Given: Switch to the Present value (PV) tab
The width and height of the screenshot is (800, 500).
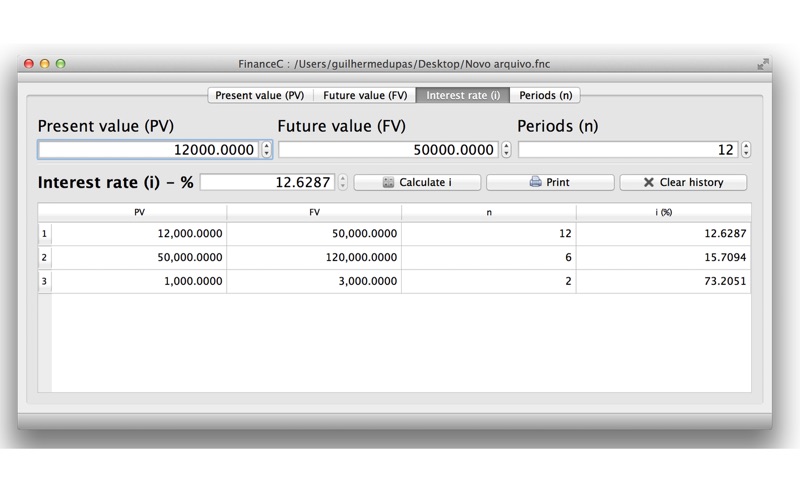Looking at the screenshot, I should pos(260,95).
